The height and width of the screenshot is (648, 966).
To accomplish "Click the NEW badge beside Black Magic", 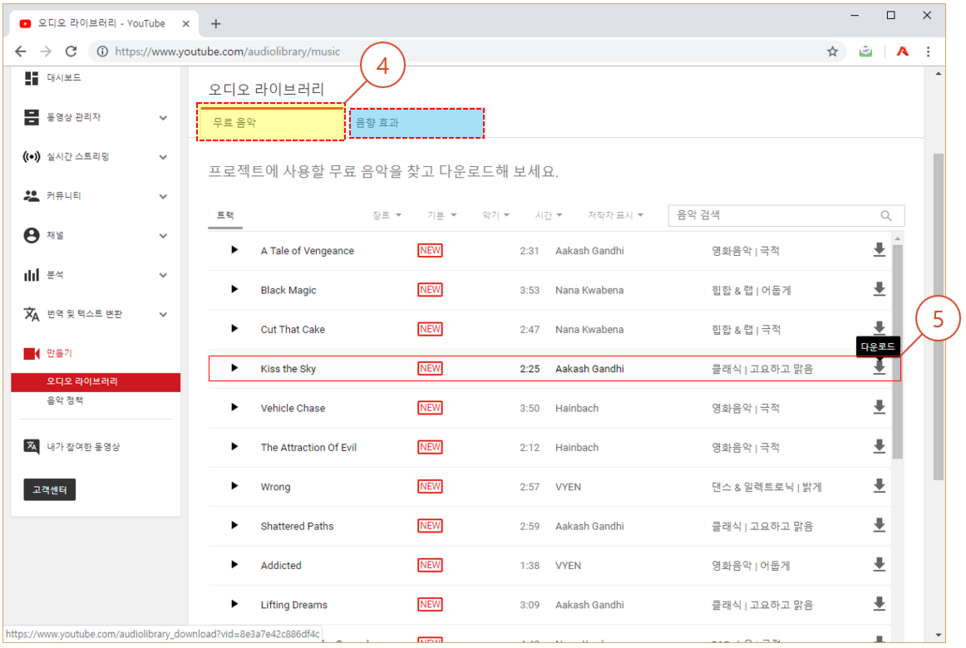I will (430, 290).
